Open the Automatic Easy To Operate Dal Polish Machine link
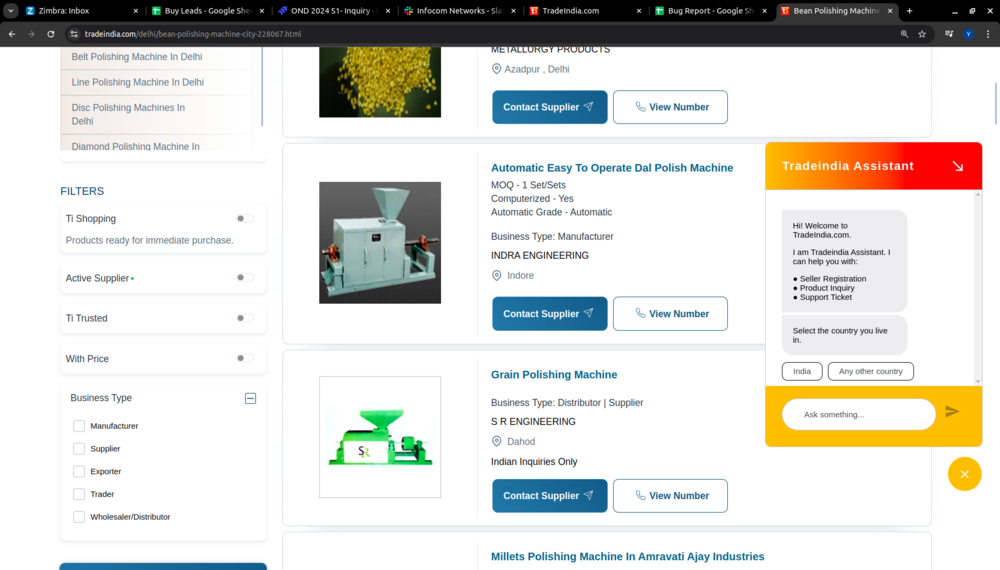Viewport: 1000px width, 570px height. [611, 168]
